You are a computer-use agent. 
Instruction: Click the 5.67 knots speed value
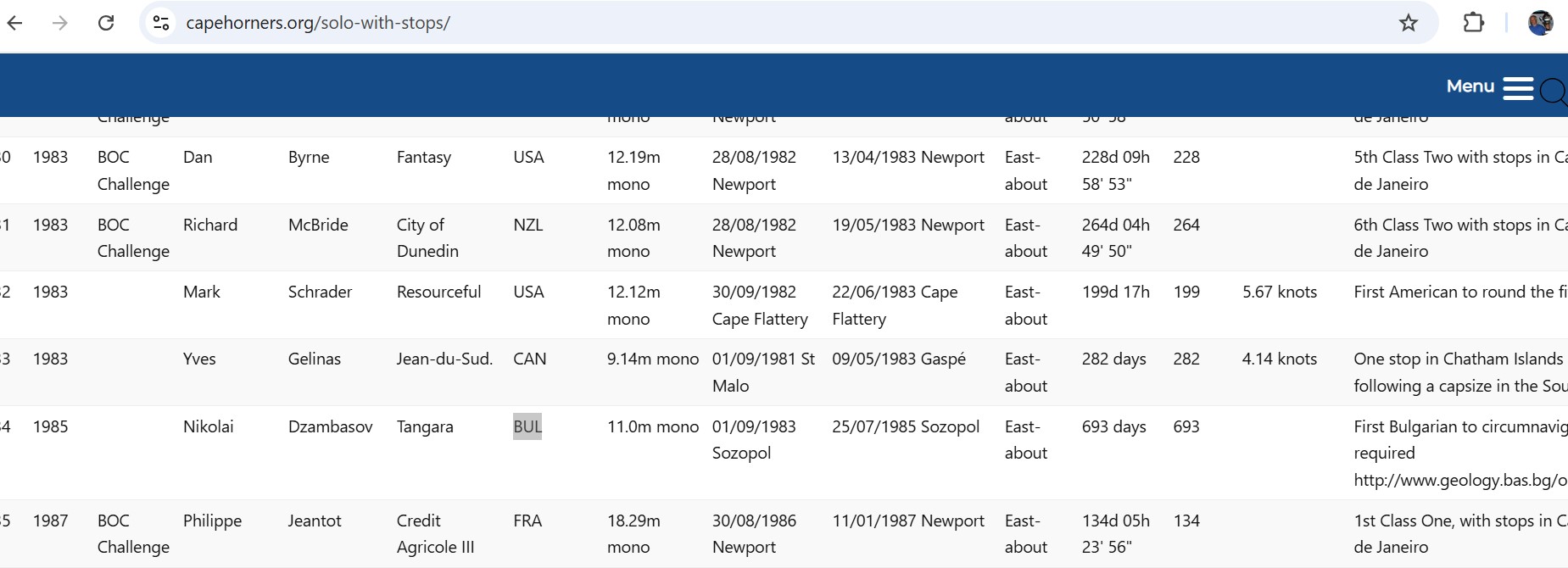[x=1279, y=292]
